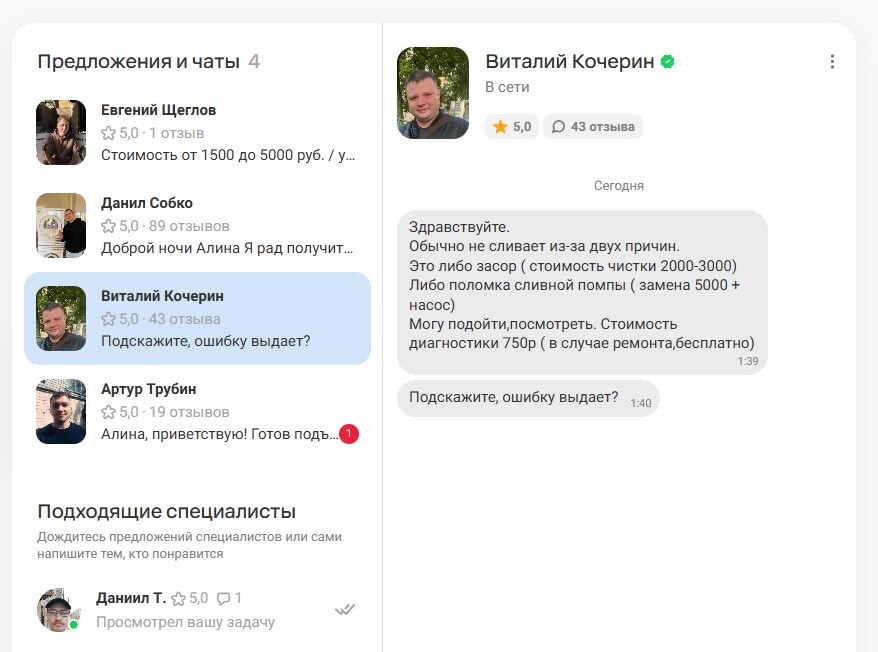Click the unread message badge on Артур Трубин
The height and width of the screenshot is (652, 878).
348,434
